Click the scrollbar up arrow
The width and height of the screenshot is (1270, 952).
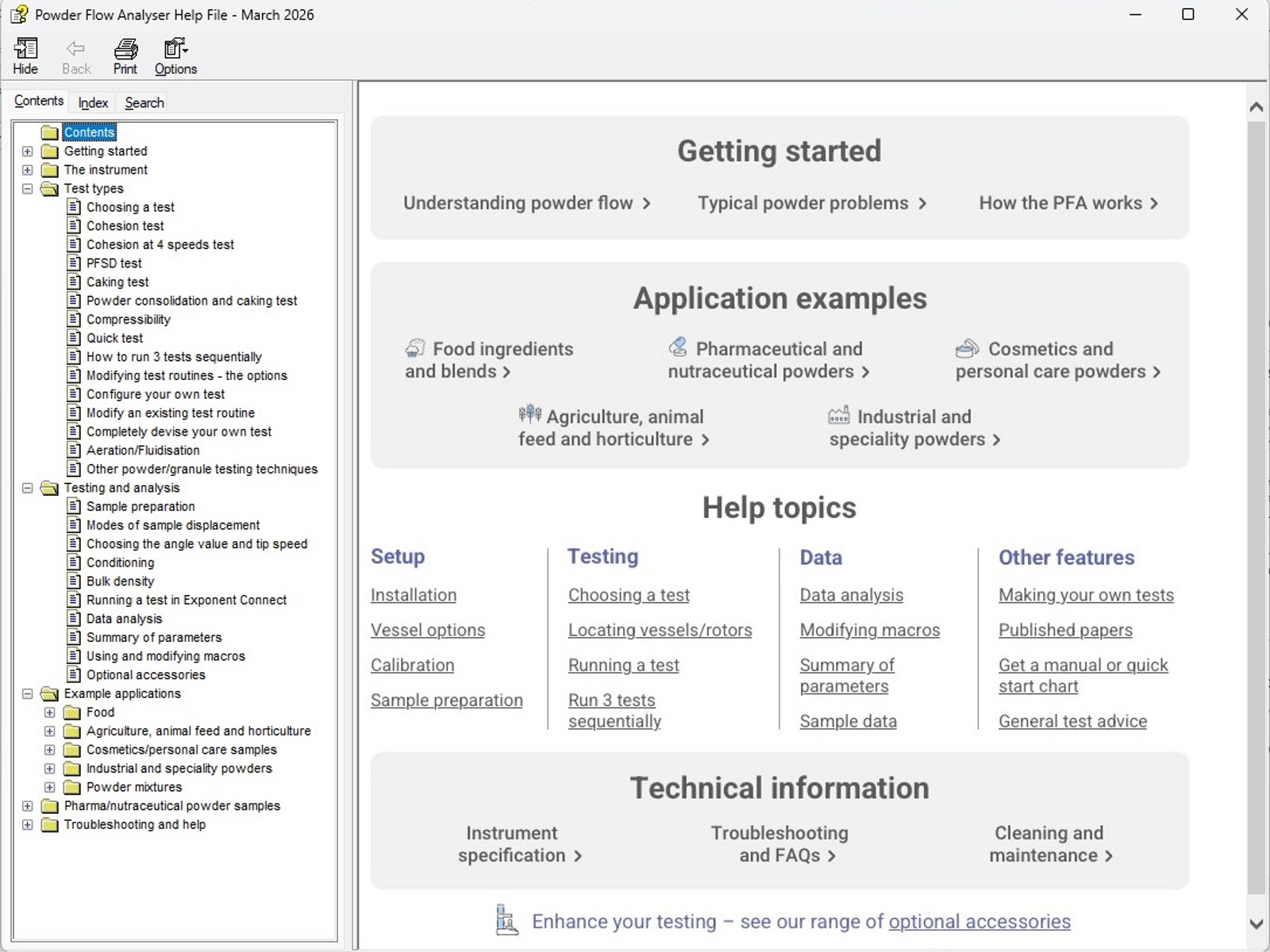click(1257, 106)
